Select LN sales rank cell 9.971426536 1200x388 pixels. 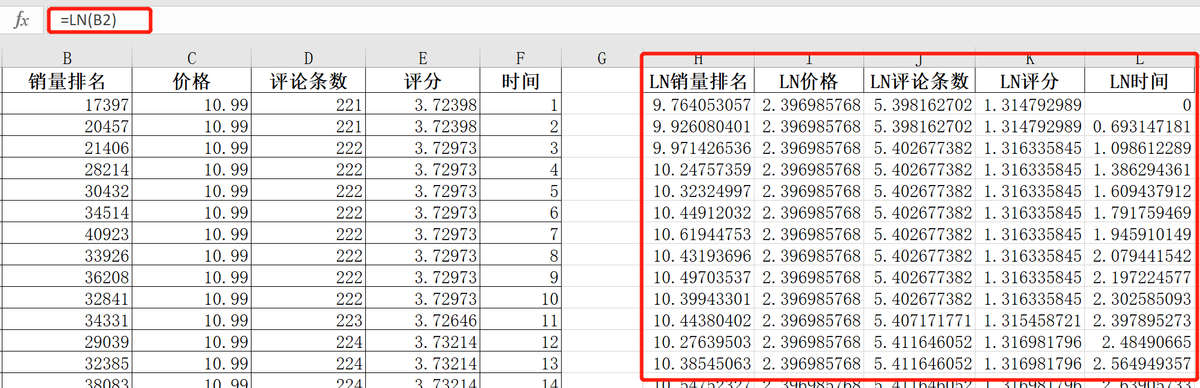pyautogui.click(x=698, y=148)
